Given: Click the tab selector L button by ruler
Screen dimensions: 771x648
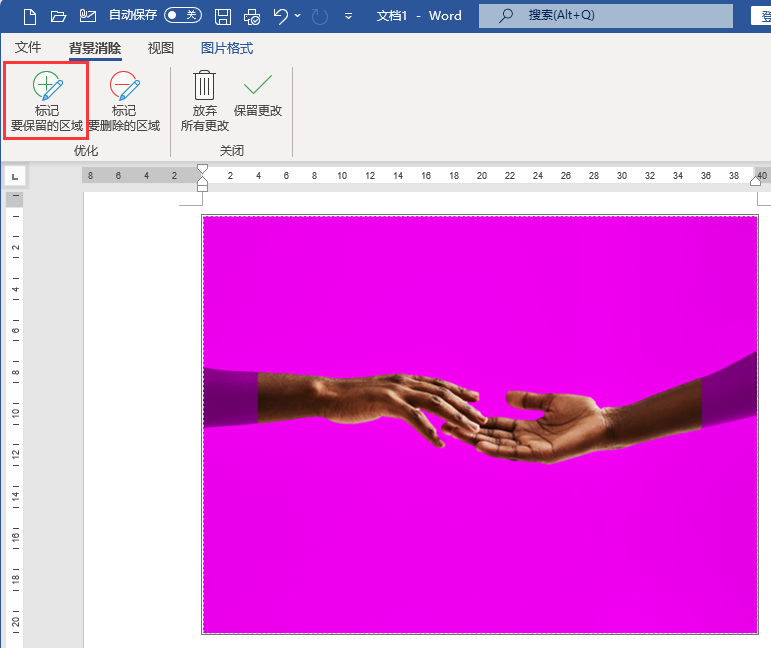Looking at the screenshot, I should (x=15, y=177).
